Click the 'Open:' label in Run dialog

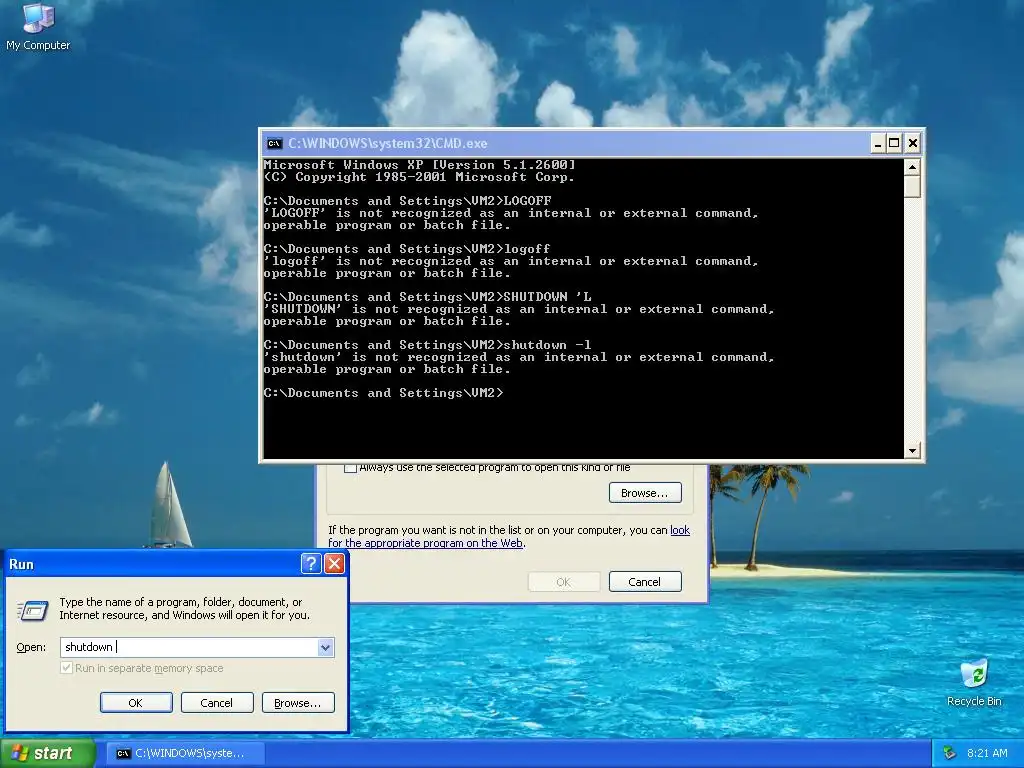(31, 647)
